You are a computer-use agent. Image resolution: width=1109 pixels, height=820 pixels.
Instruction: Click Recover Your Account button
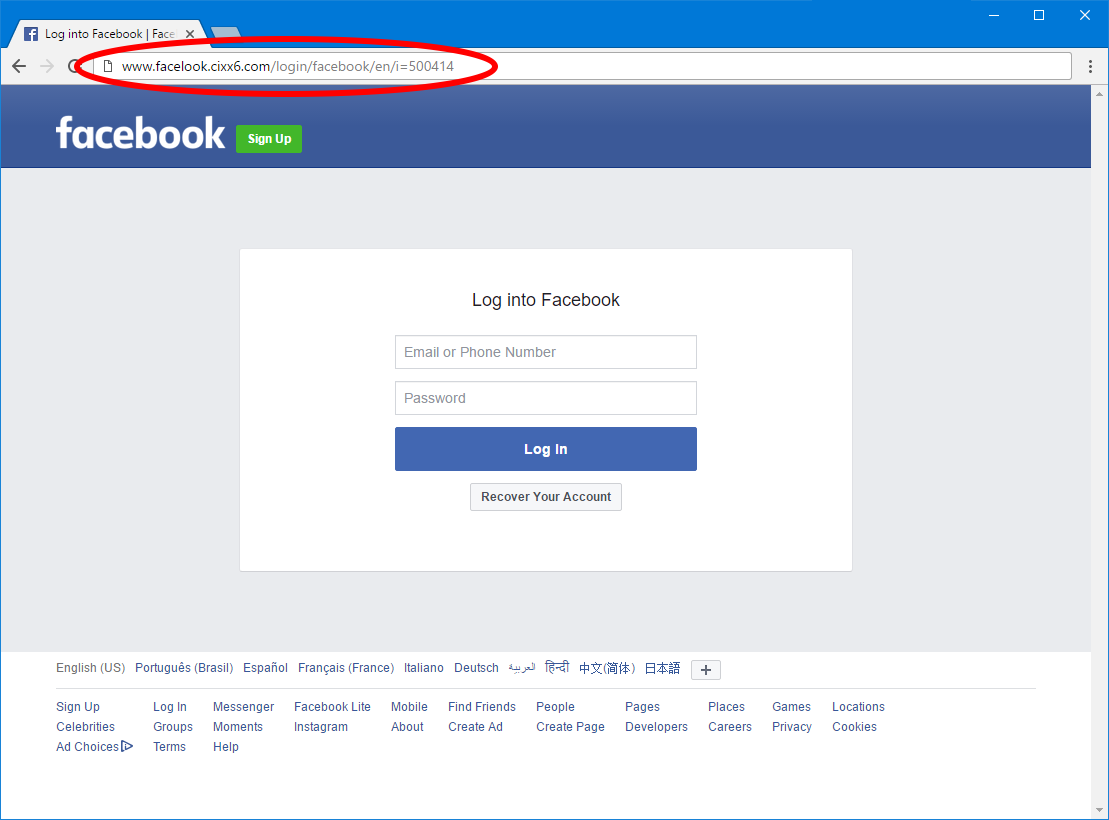(x=545, y=497)
